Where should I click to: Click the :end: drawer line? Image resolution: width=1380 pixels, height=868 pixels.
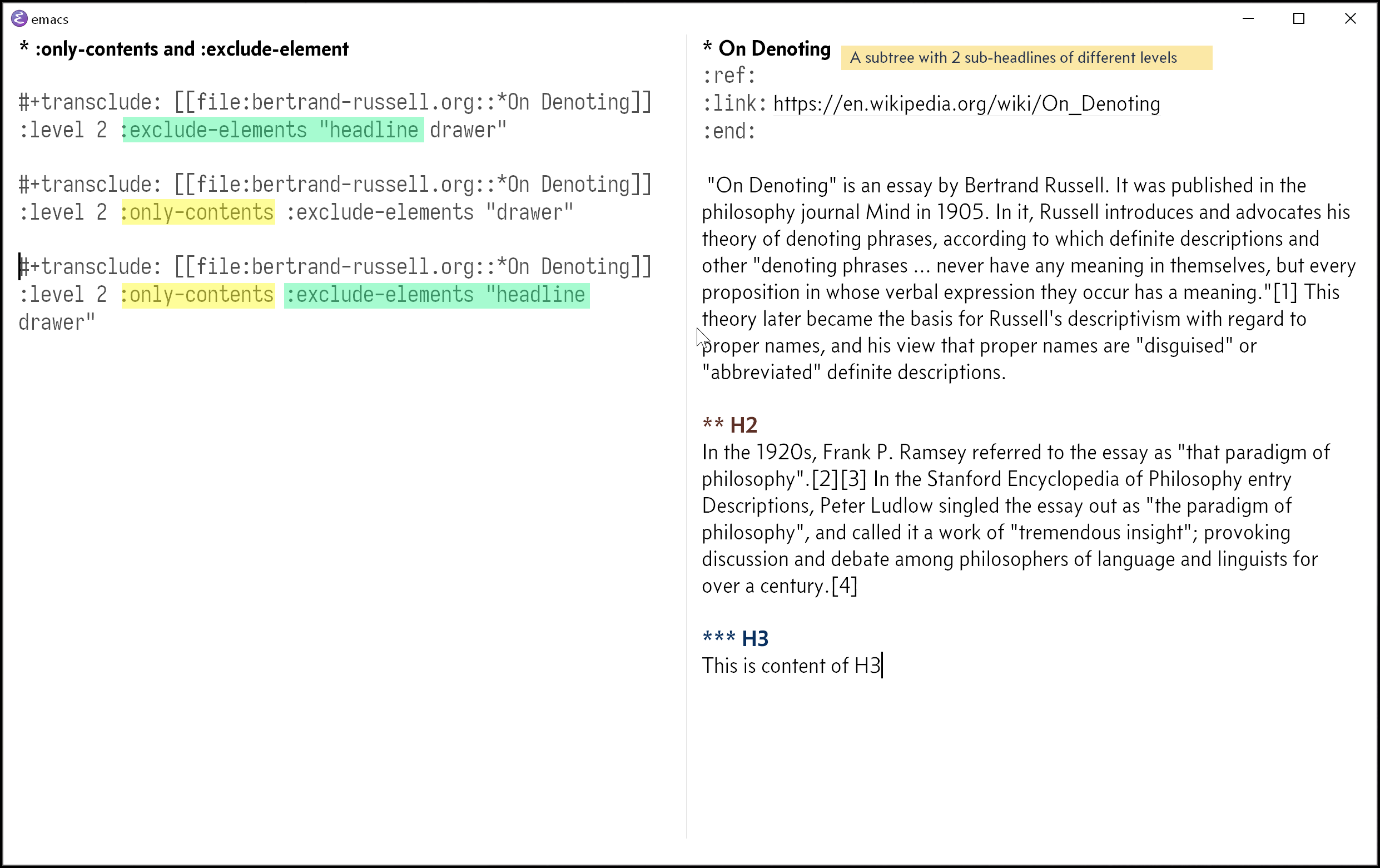pos(728,131)
